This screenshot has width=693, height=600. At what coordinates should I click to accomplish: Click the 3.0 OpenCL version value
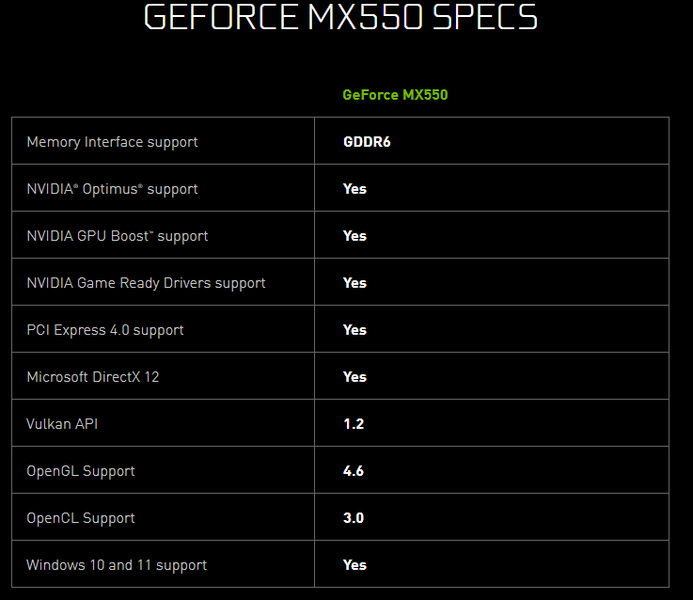(x=353, y=518)
